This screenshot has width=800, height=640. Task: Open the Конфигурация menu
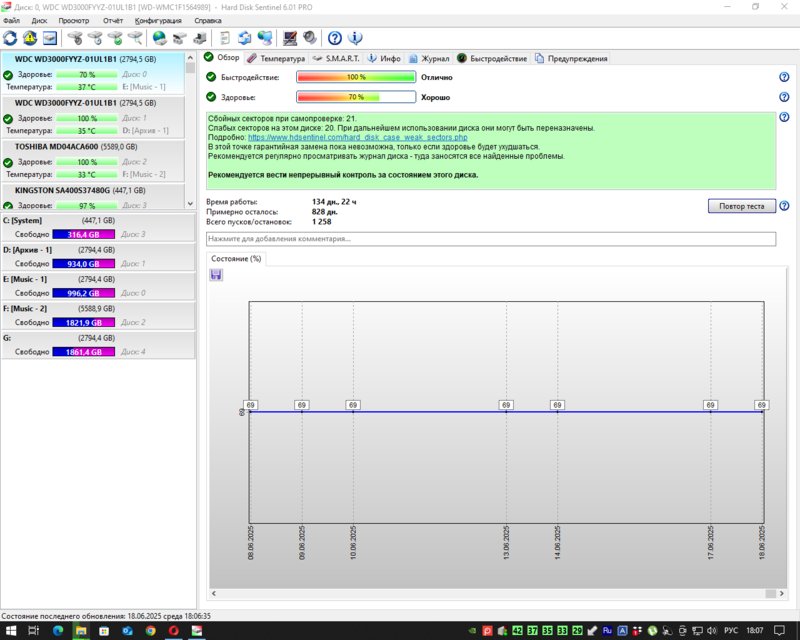click(158, 20)
